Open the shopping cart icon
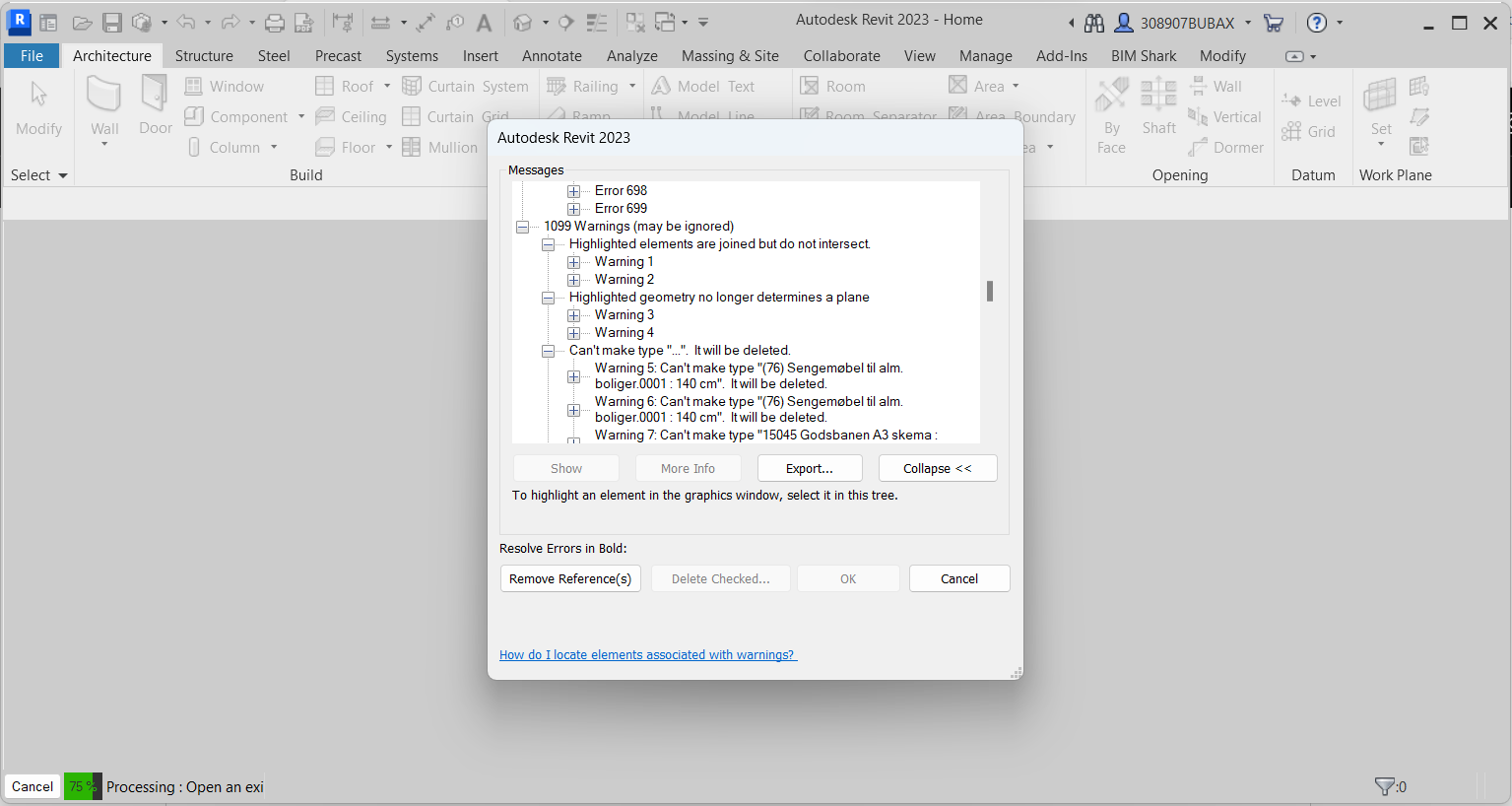This screenshot has width=1512, height=806. (1274, 23)
